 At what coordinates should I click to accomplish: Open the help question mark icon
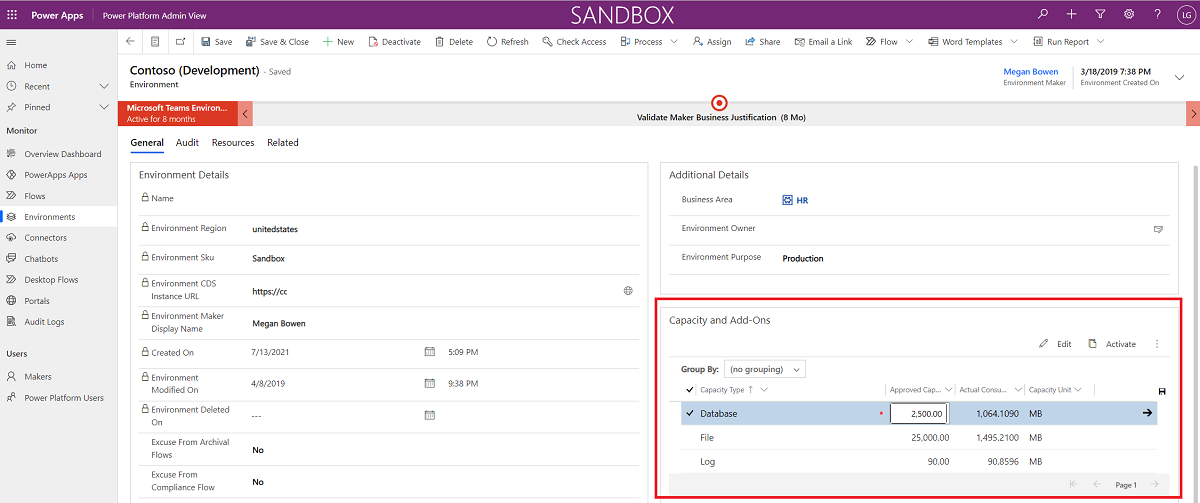tap(1157, 14)
